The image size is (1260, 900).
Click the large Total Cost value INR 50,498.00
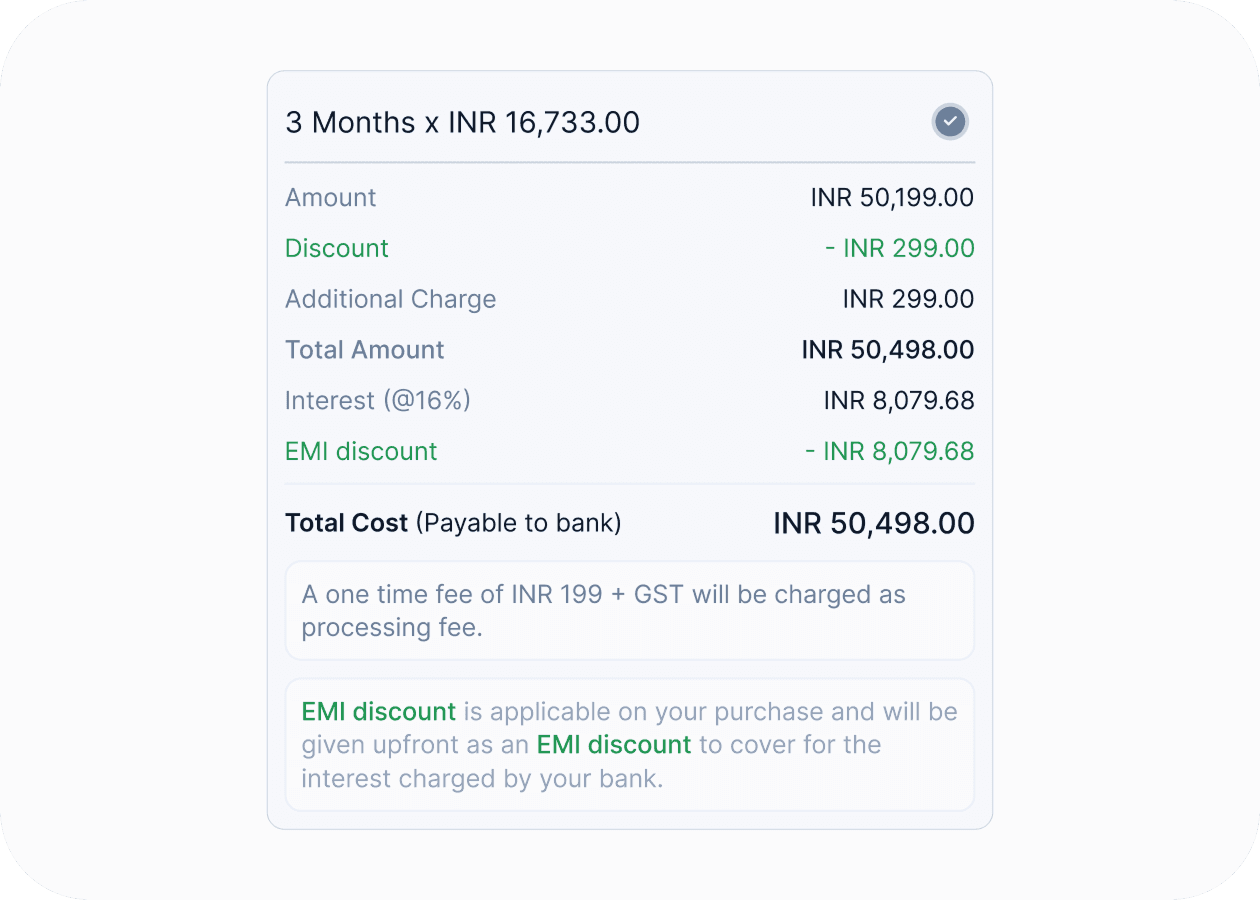[x=873, y=523]
